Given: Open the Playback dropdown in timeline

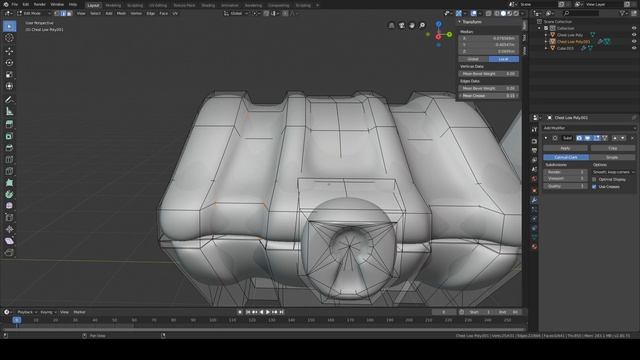Looking at the screenshot, I should (27, 312).
